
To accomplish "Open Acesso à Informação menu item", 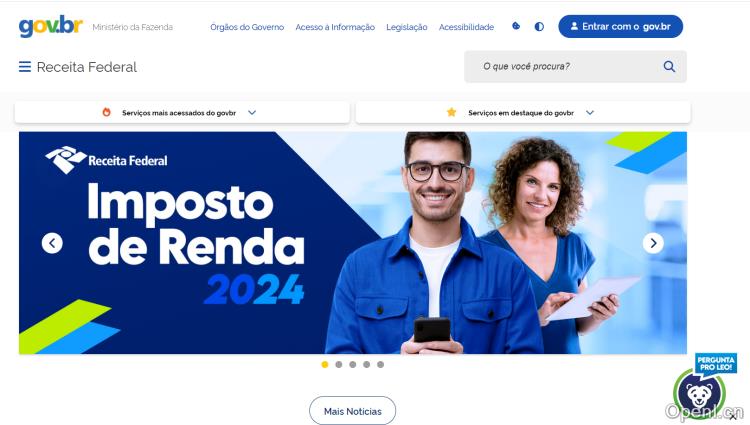I will point(335,27).
